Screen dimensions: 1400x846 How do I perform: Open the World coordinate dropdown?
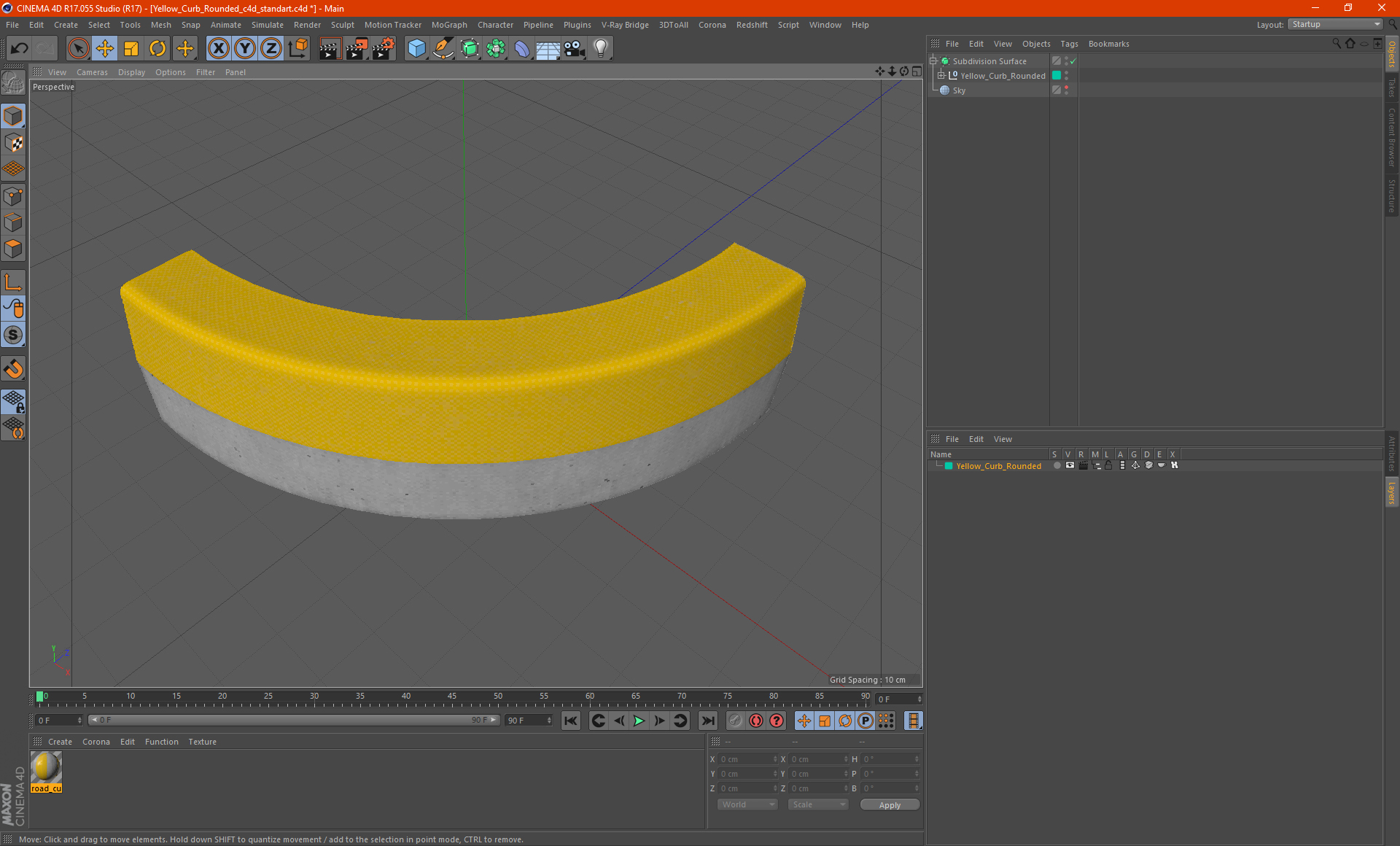click(747, 804)
